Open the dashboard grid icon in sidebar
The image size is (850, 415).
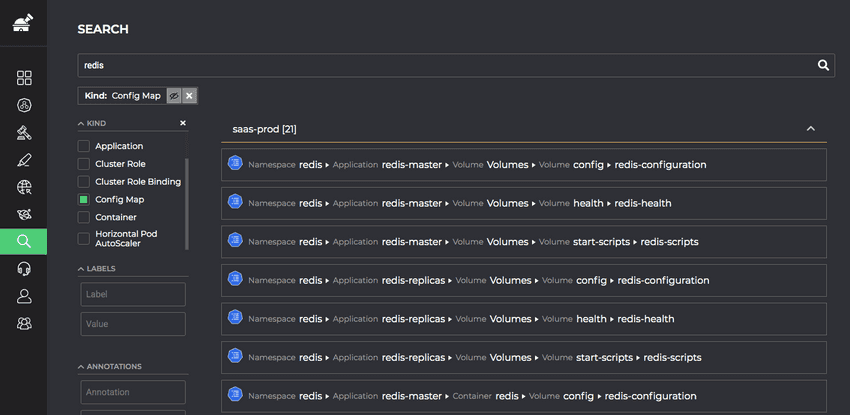coord(24,78)
